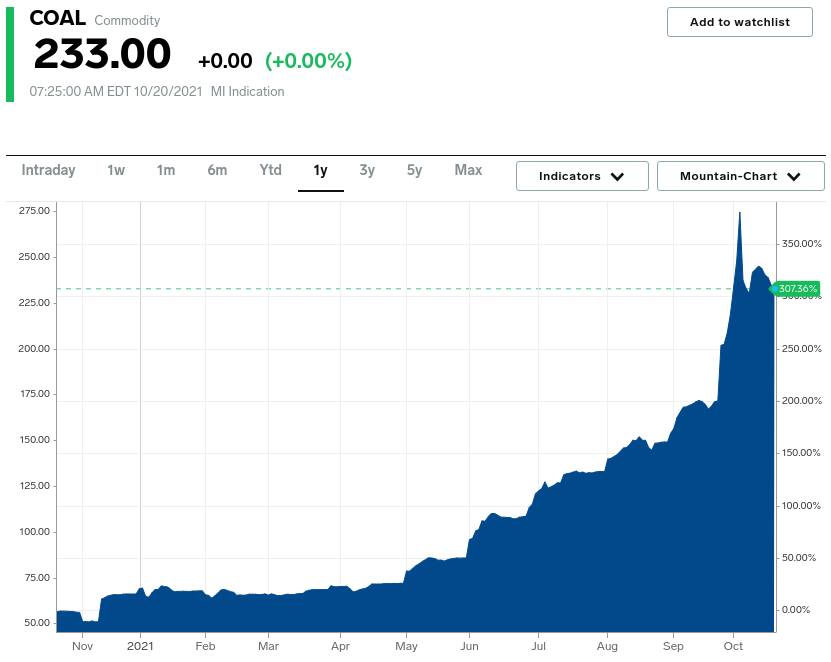Click the Nov x-axis label
Screen dimensions: 831x662
(x=82, y=646)
